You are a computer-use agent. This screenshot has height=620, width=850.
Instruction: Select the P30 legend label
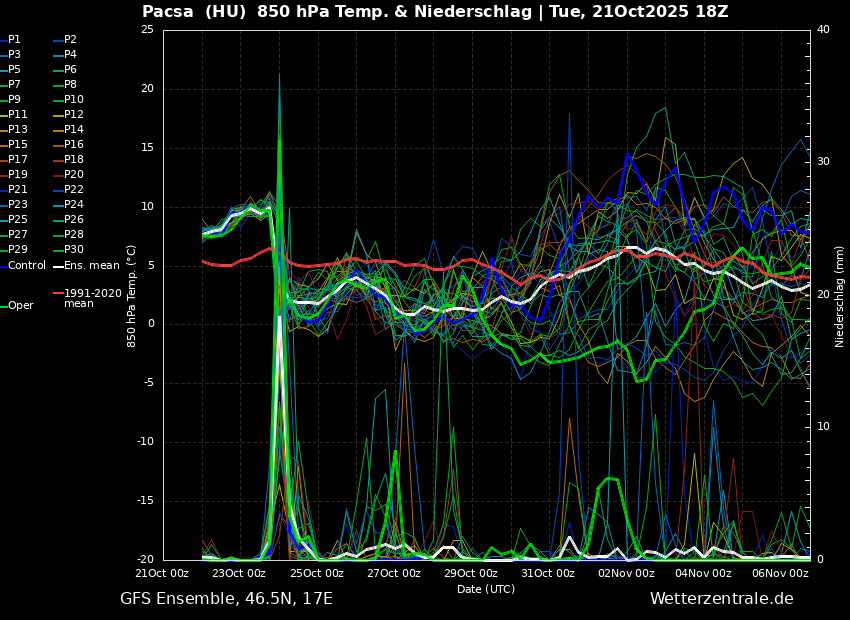[x=74, y=250]
